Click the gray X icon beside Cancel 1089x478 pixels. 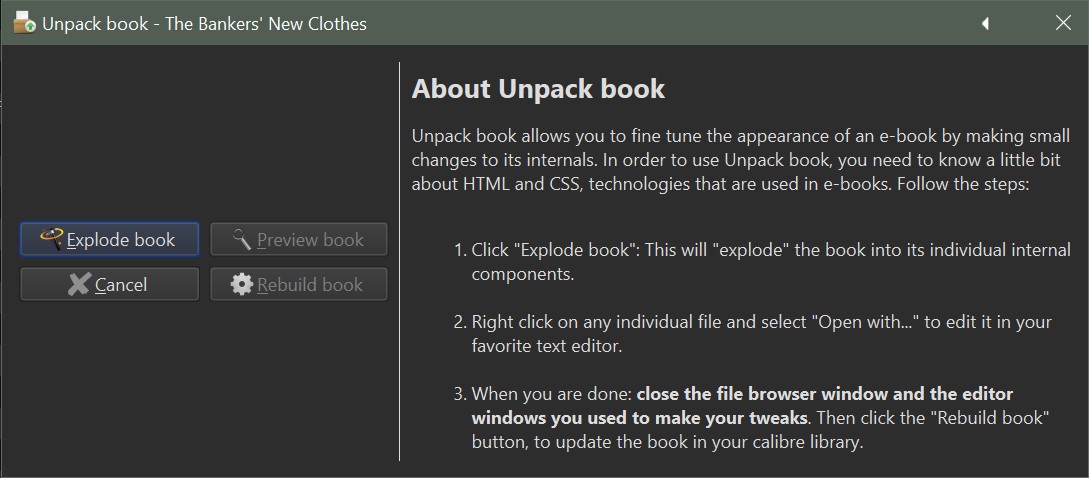[79, 284]
